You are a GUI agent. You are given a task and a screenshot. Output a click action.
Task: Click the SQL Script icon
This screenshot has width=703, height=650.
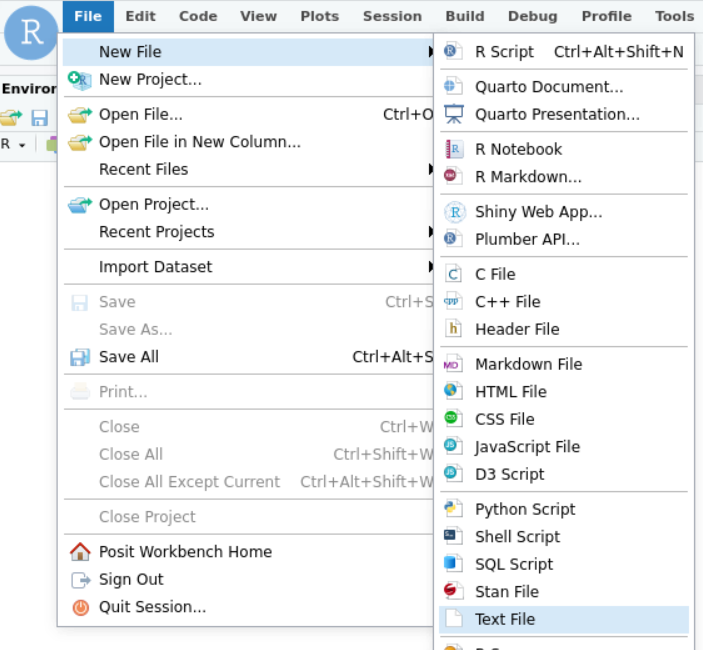[453, 563]
